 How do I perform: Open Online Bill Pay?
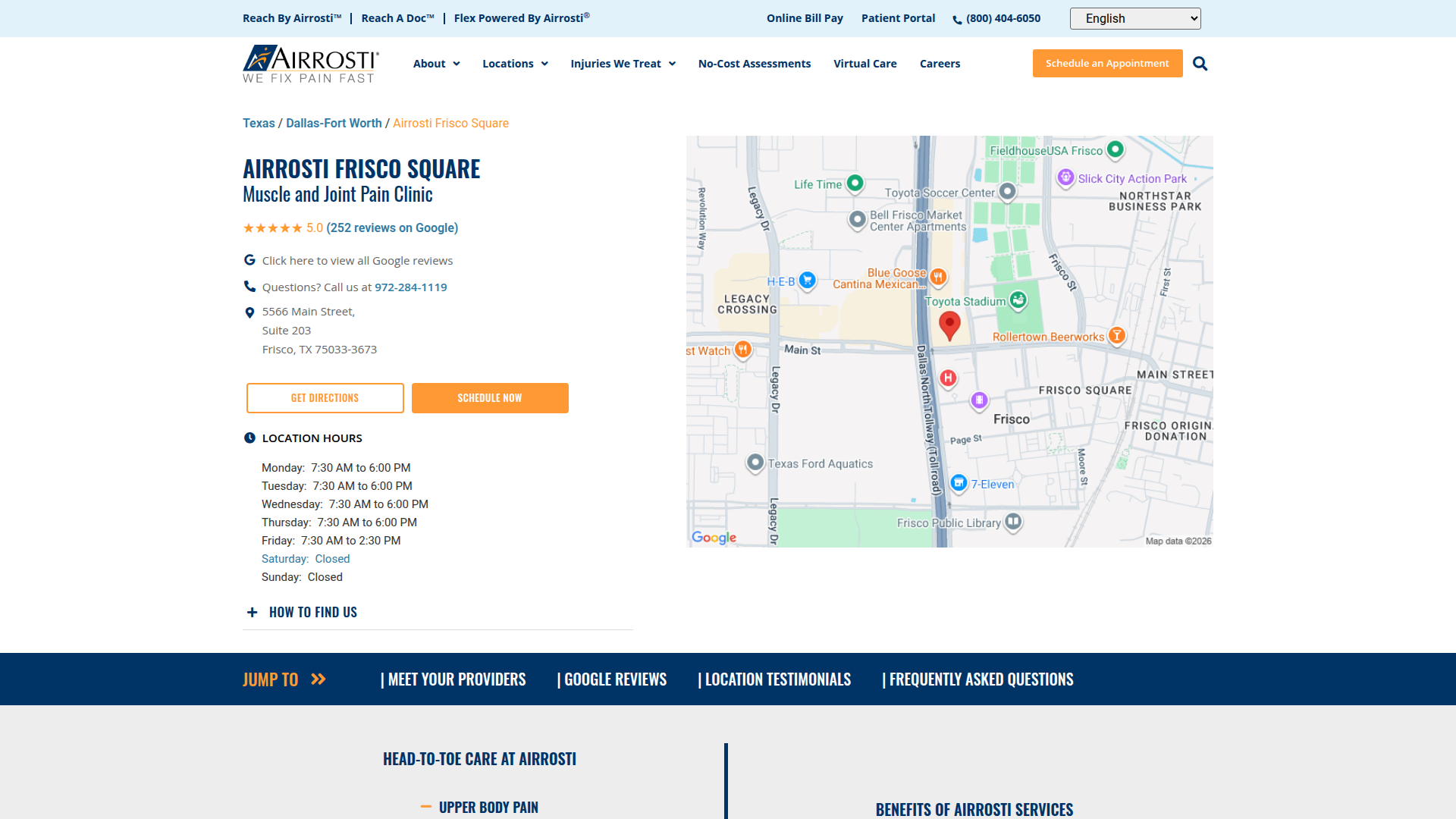(x=805, y=18)
